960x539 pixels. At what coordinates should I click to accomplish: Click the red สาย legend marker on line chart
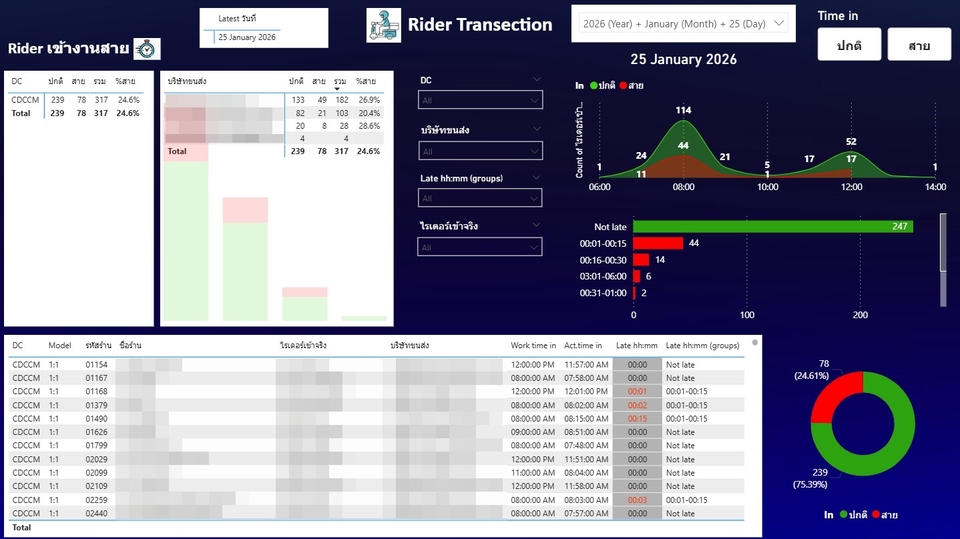(625, 86)
